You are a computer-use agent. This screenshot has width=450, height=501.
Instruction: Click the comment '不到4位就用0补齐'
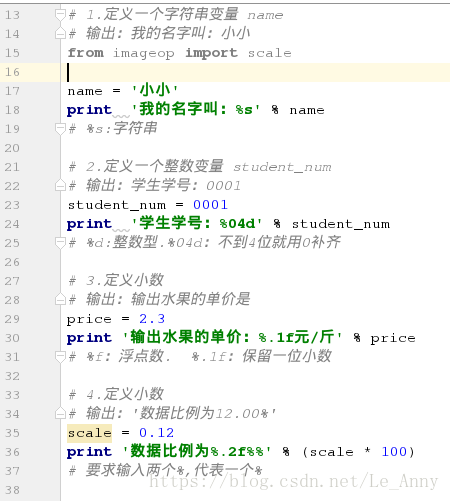tap(279, 242)
